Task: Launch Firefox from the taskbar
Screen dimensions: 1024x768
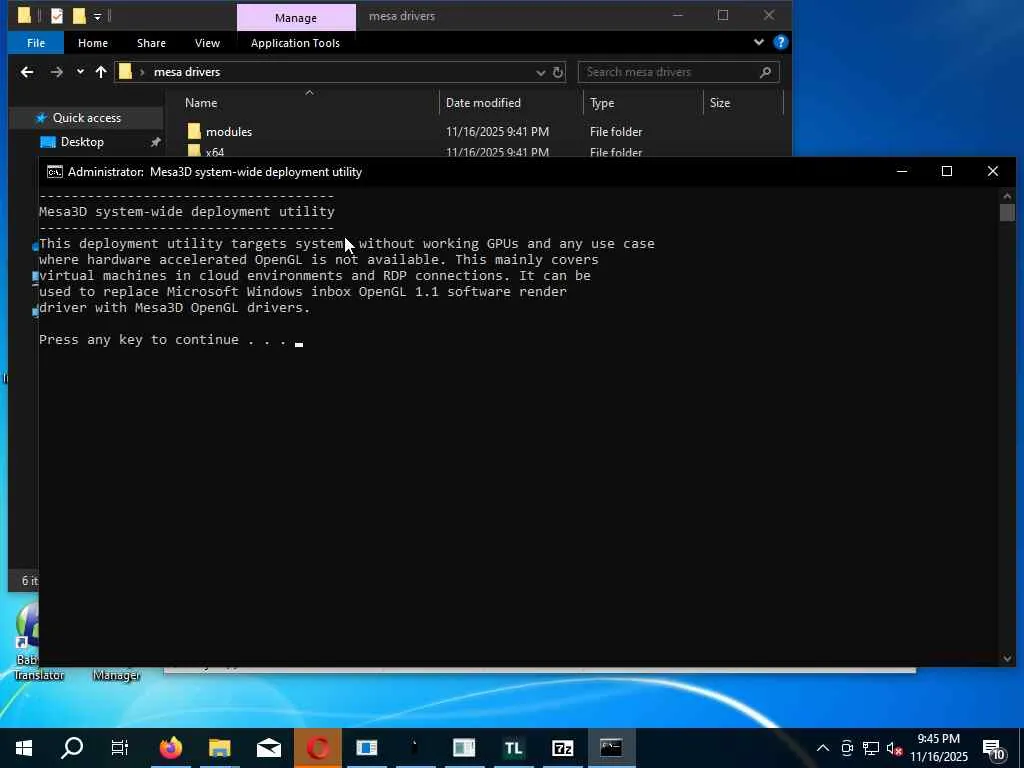Action: pyautogui.click(x=171, y=748)
